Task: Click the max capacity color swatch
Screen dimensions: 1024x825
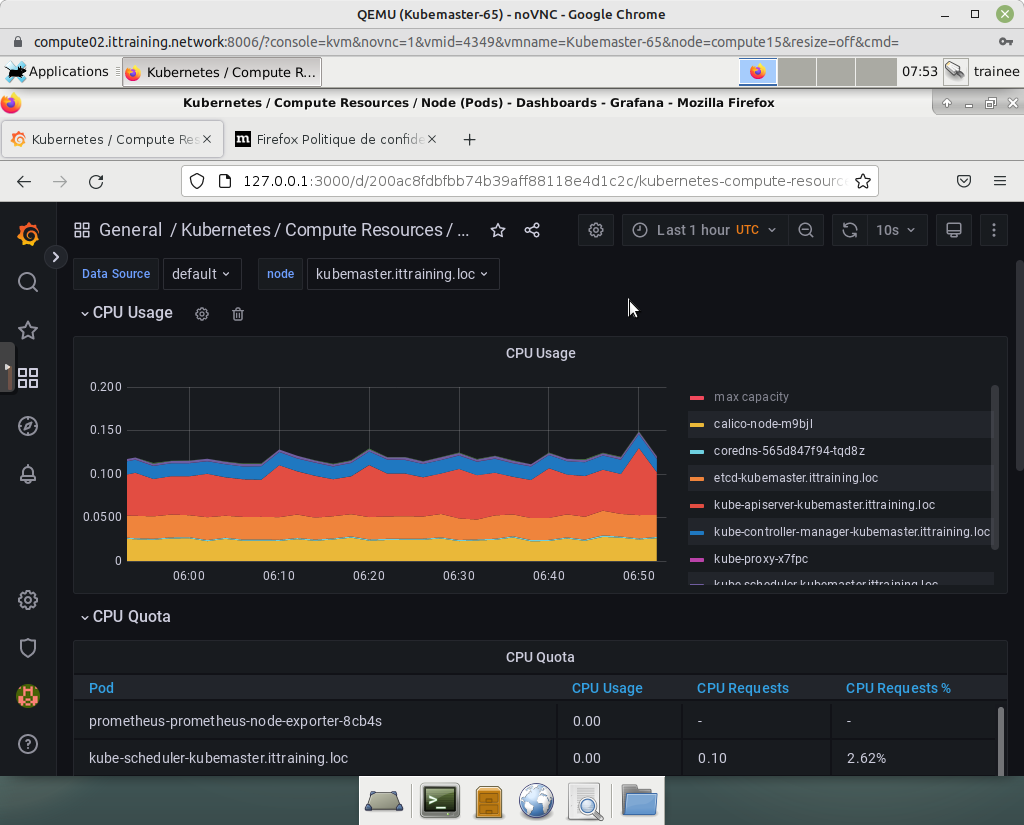Action: (x=697, y=398)
